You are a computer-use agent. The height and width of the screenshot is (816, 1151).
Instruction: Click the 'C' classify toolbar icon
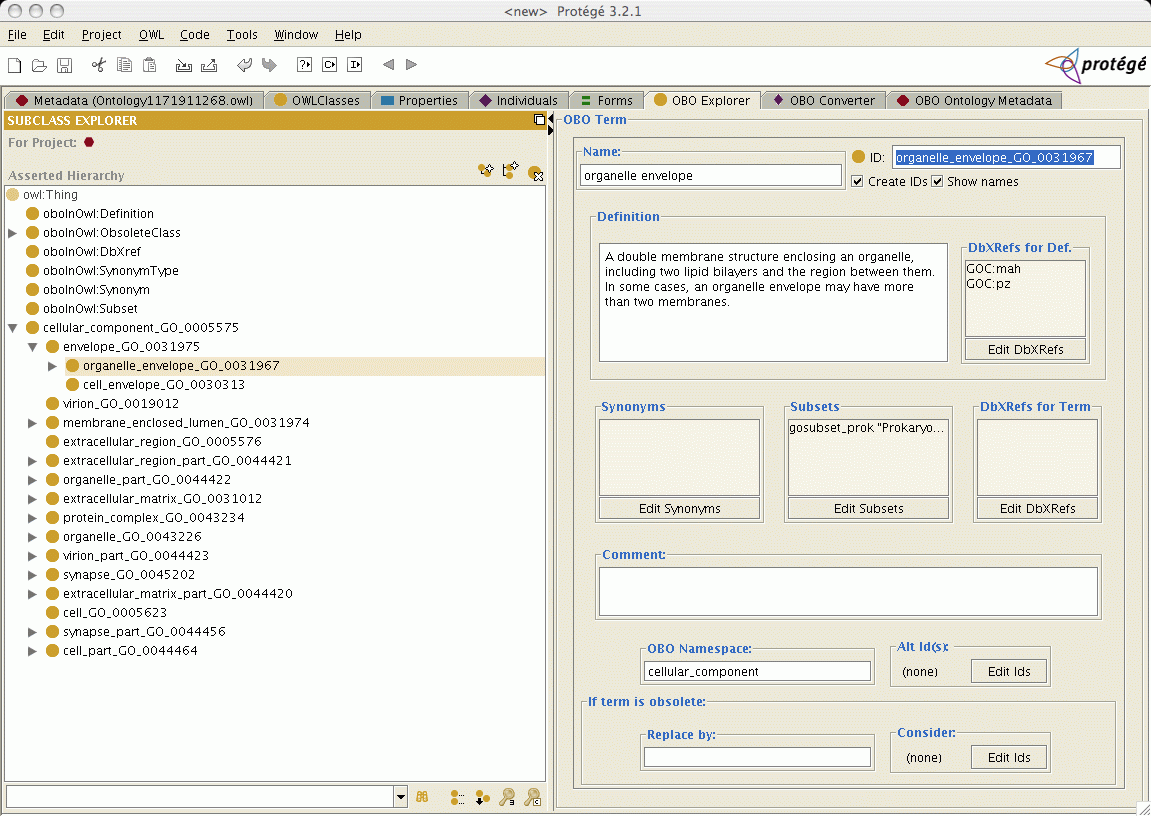(330, 65)
